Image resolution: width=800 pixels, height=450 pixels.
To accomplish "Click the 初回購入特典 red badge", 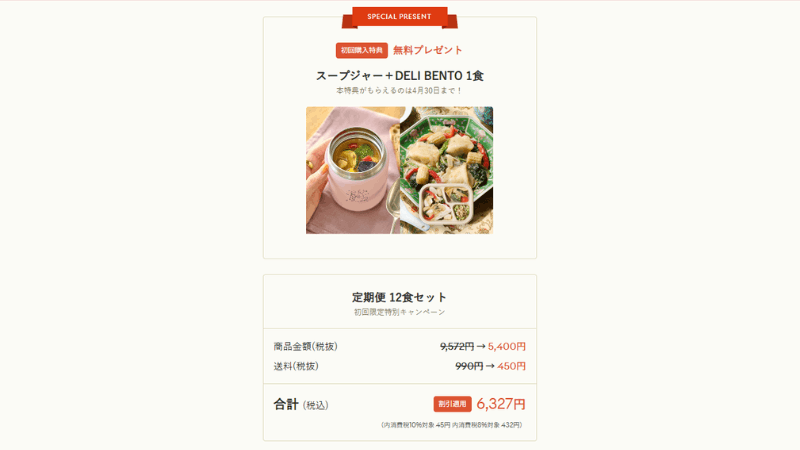I will pos(362,50).
